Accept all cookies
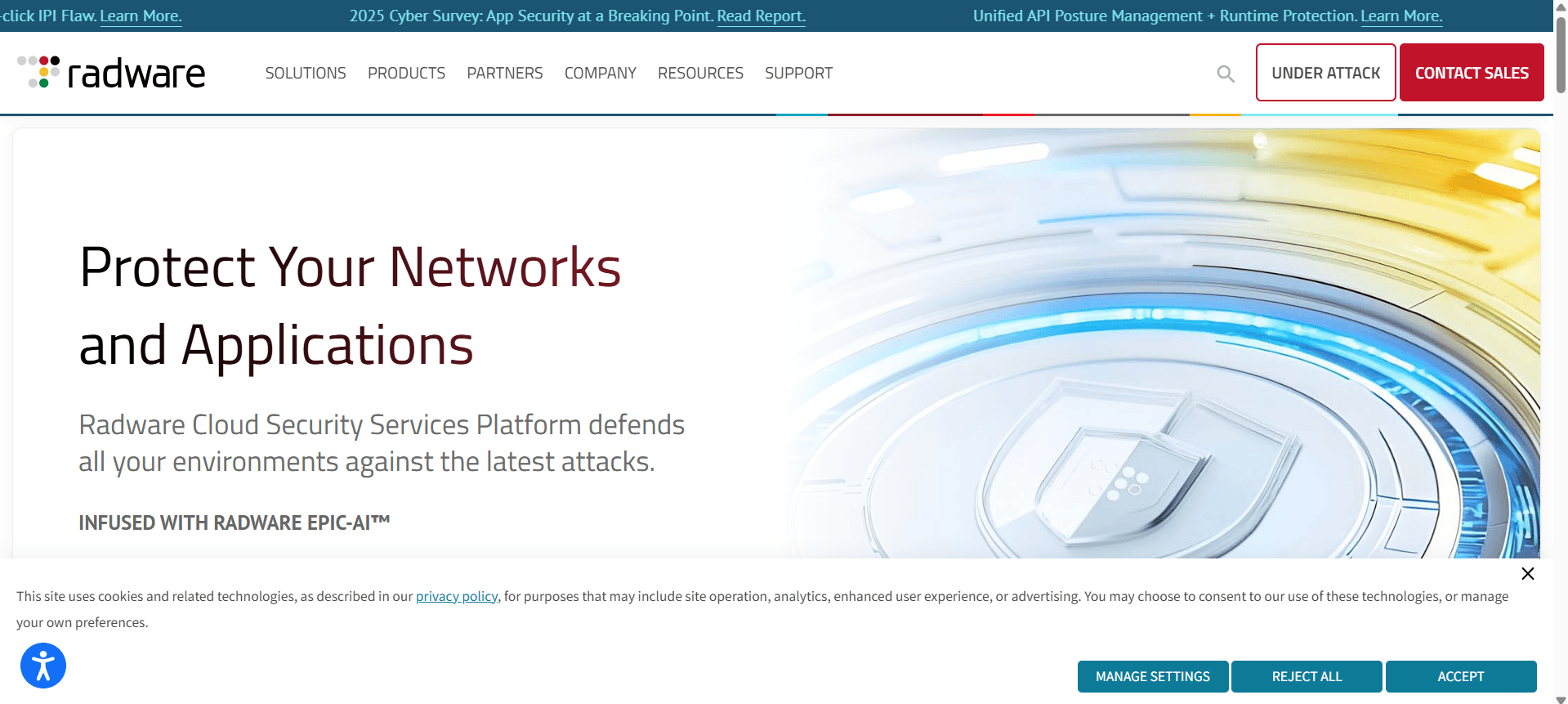 (x=1460, y=676)
